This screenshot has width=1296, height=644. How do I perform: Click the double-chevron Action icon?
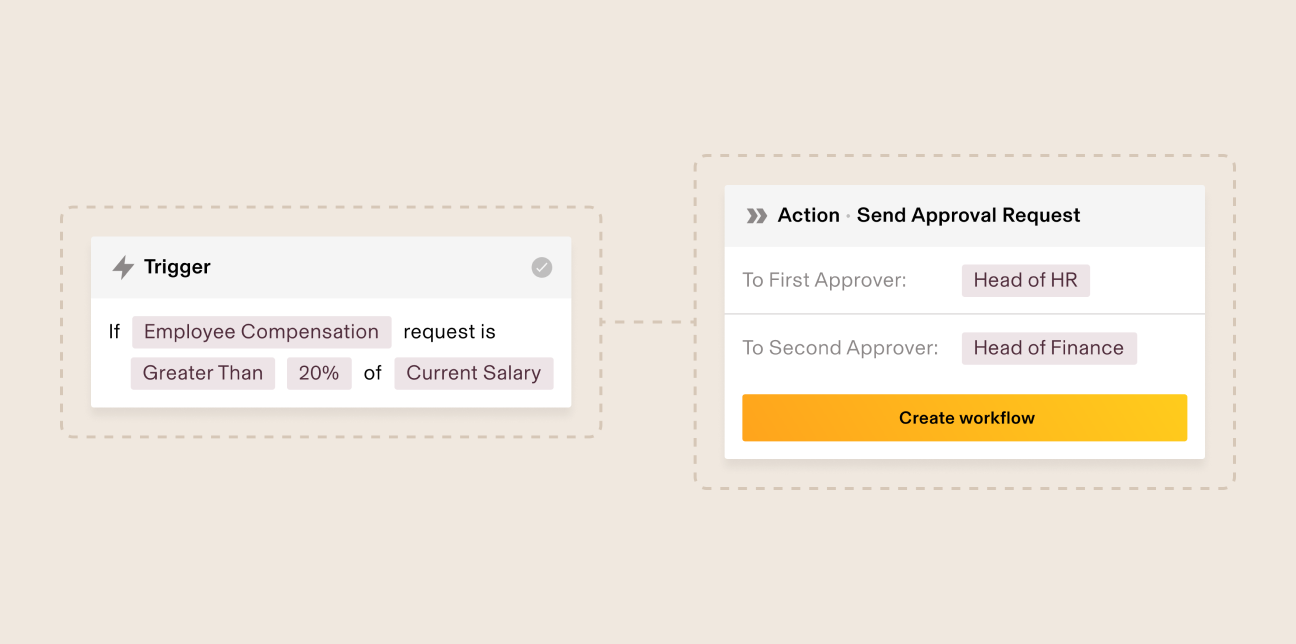coord(757,216)
